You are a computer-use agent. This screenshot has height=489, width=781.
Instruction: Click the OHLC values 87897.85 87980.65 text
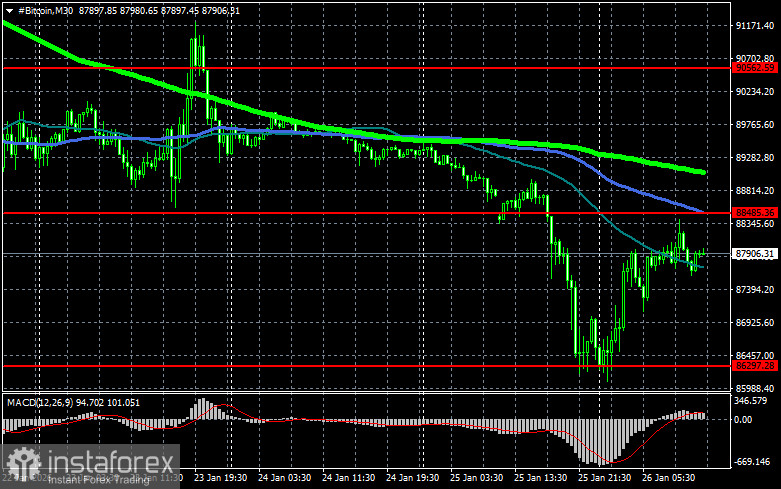point(118,10)
